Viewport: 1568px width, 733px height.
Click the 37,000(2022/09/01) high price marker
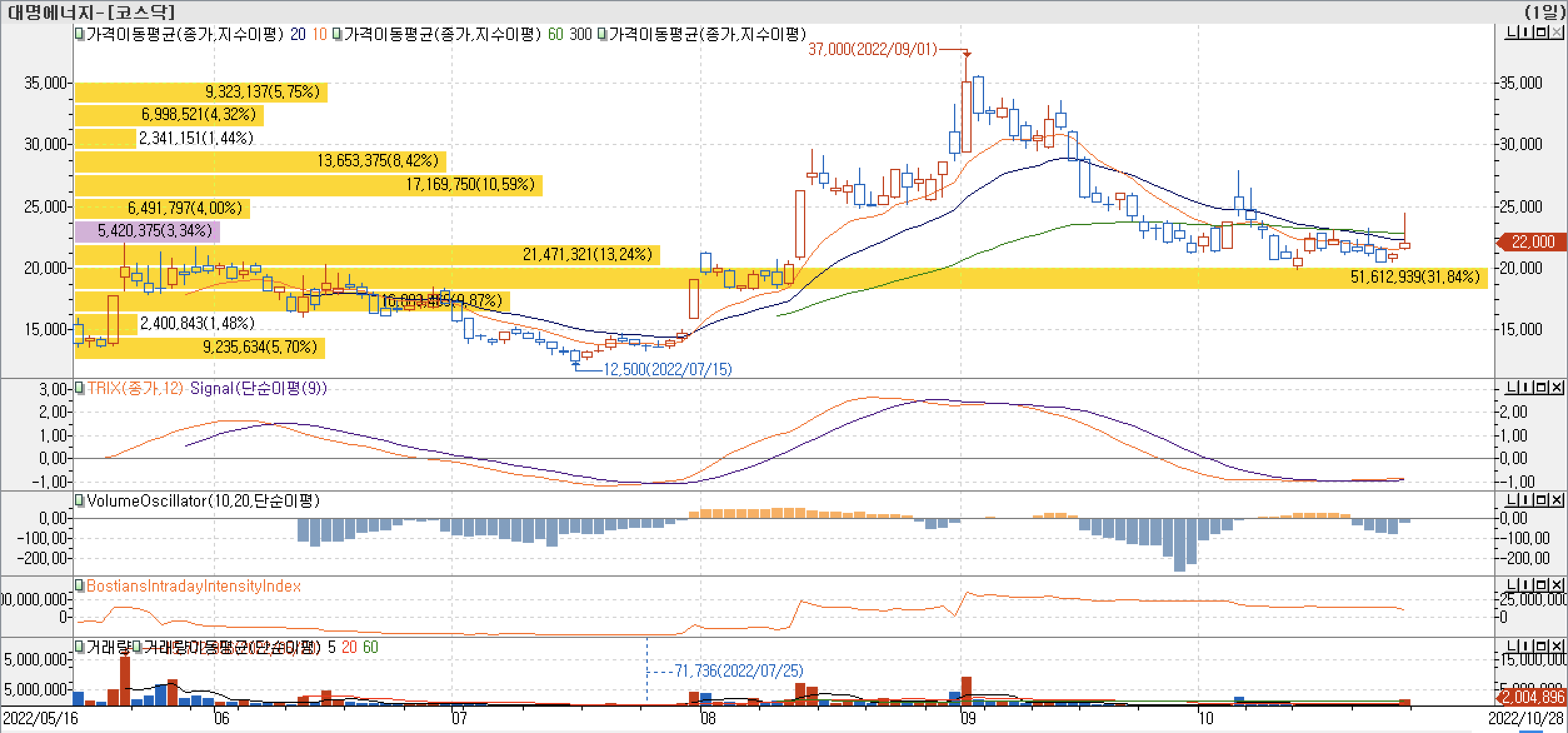[x=872, y=49]
